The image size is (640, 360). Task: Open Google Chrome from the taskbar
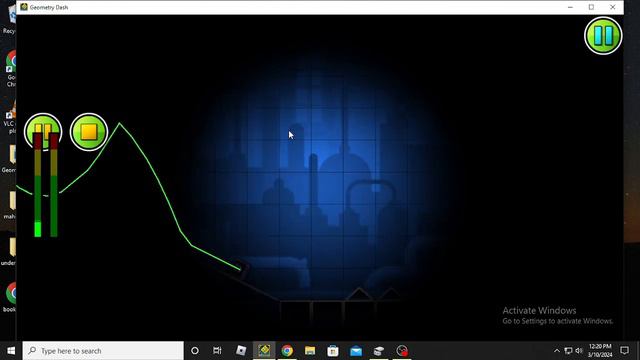click(x=287, y=351)
